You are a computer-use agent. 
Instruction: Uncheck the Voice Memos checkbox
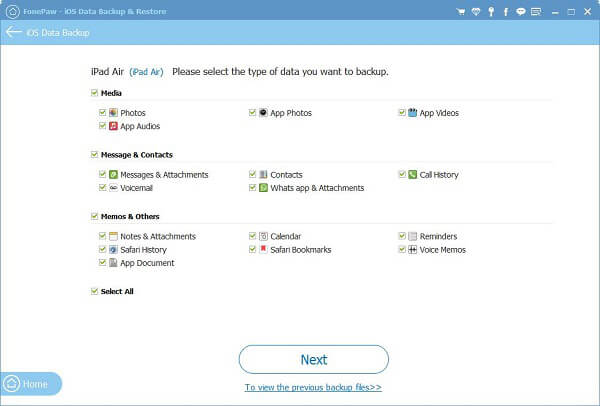coord(402,249)
